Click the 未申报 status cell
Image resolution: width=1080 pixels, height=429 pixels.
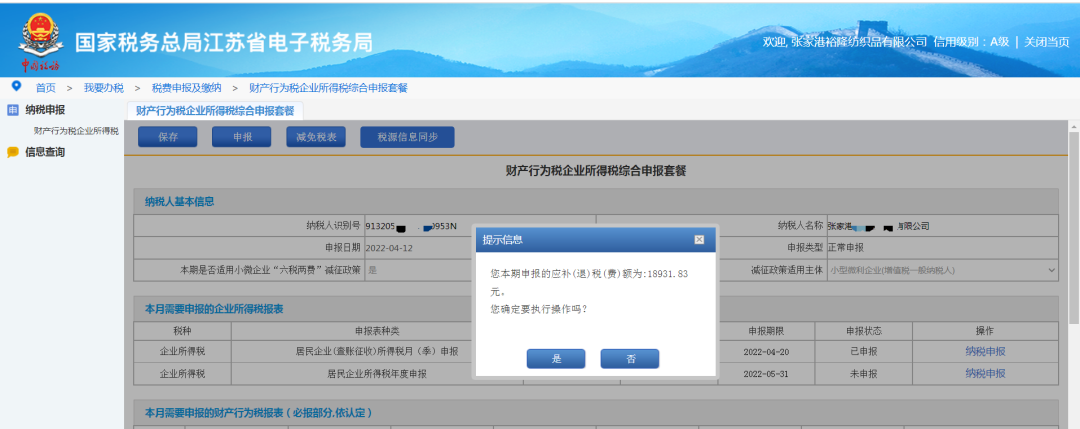pyautogui.click(x=864, y=374)
